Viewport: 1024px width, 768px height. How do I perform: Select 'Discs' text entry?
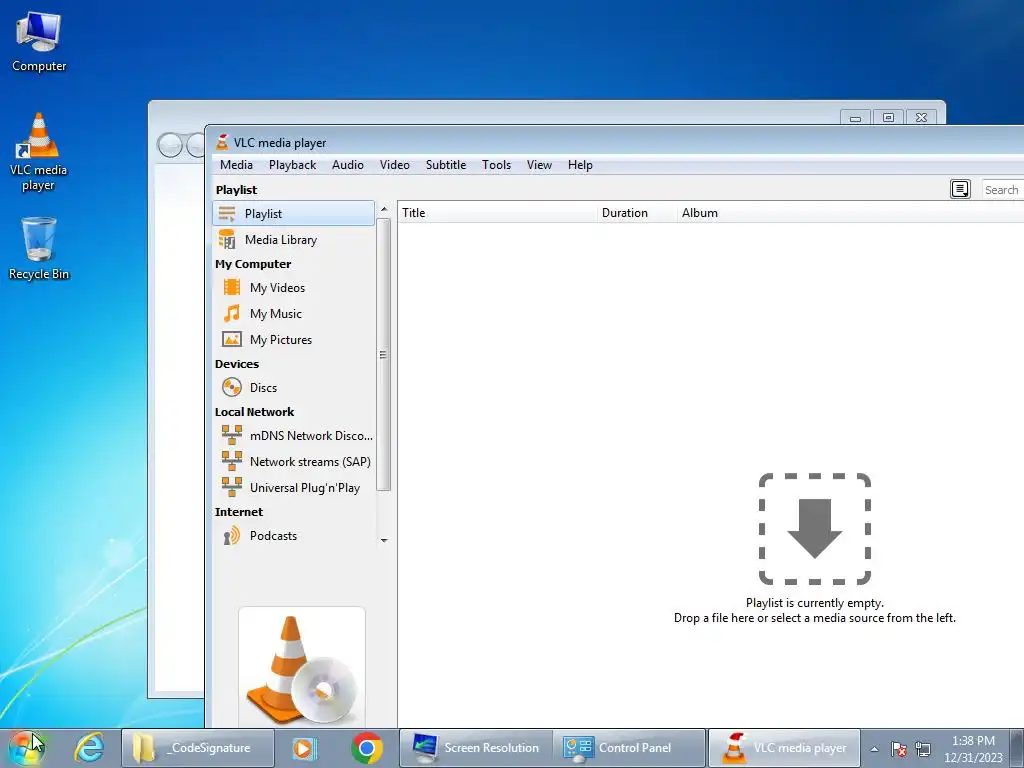pyautogui.click(x=263, y=388)
